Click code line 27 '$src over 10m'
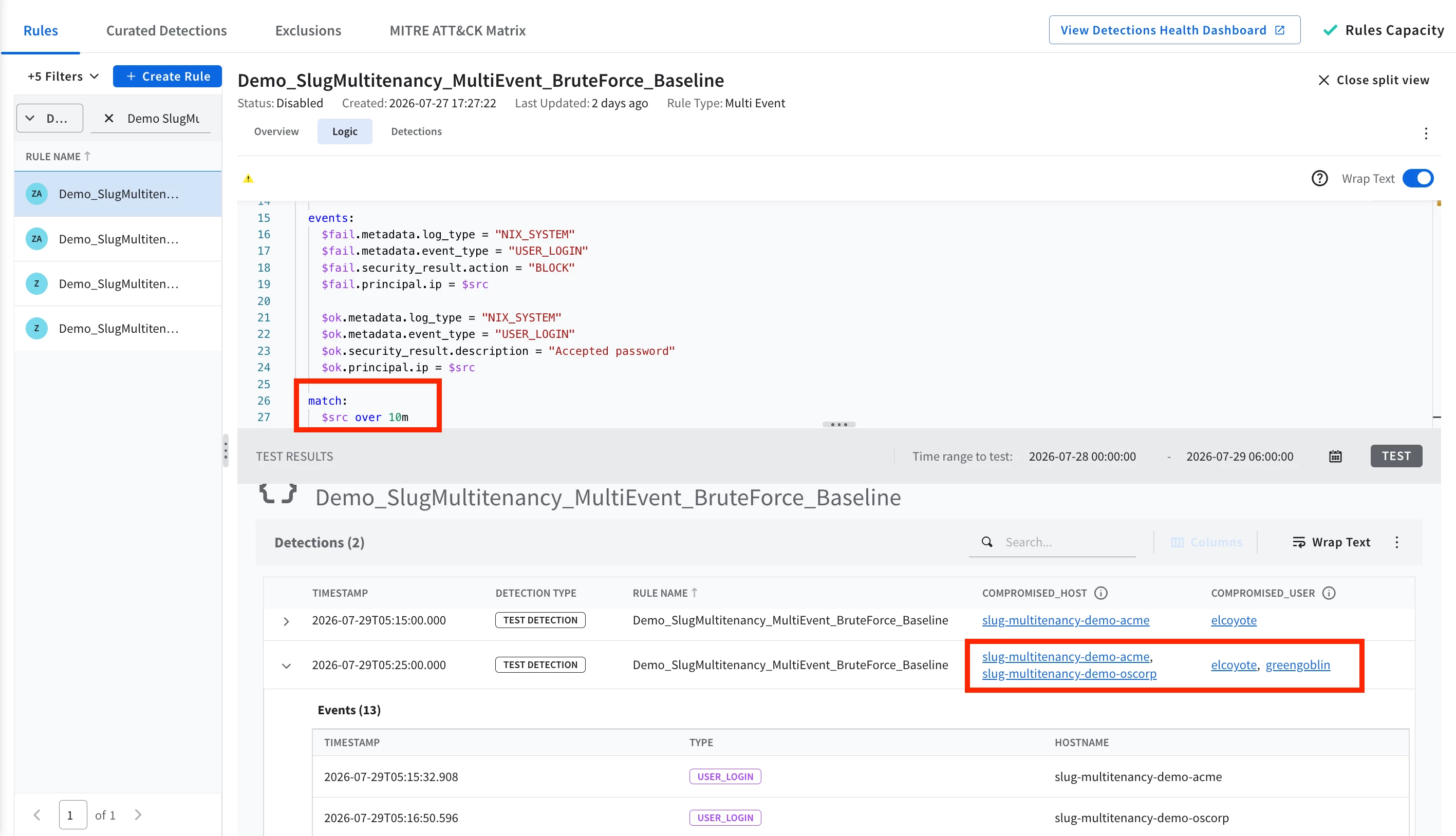Image resolution: width=1456 pixels, height=836 pixels. tap(365, 417)
